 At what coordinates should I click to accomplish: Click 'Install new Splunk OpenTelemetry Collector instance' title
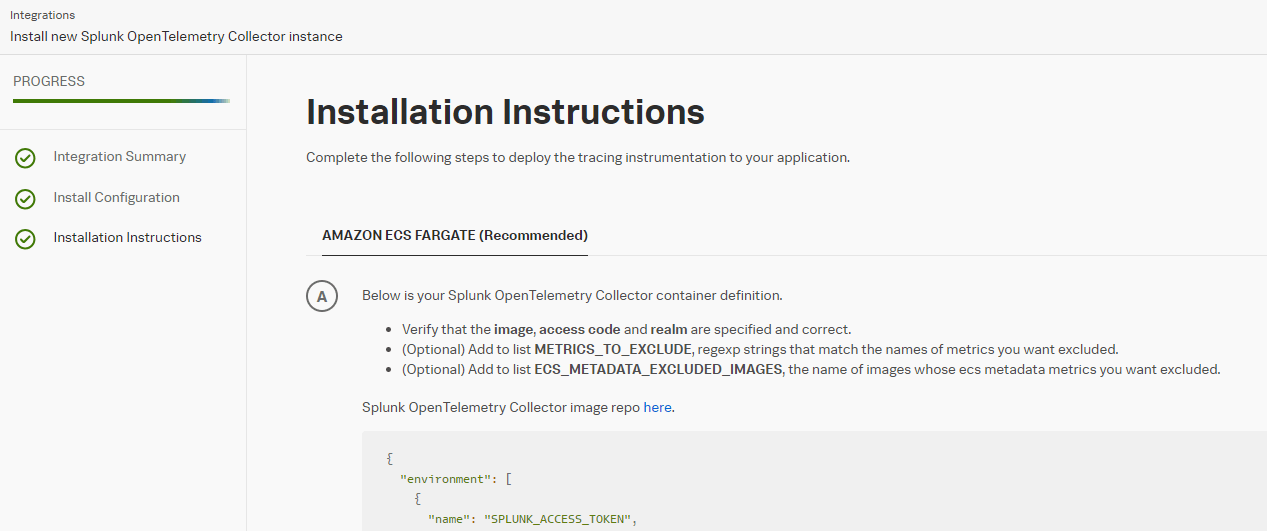point(176,36)
